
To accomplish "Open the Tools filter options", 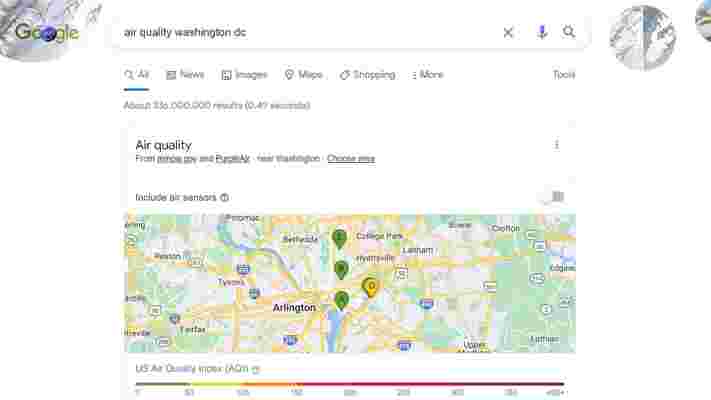I will click(564, 74).
